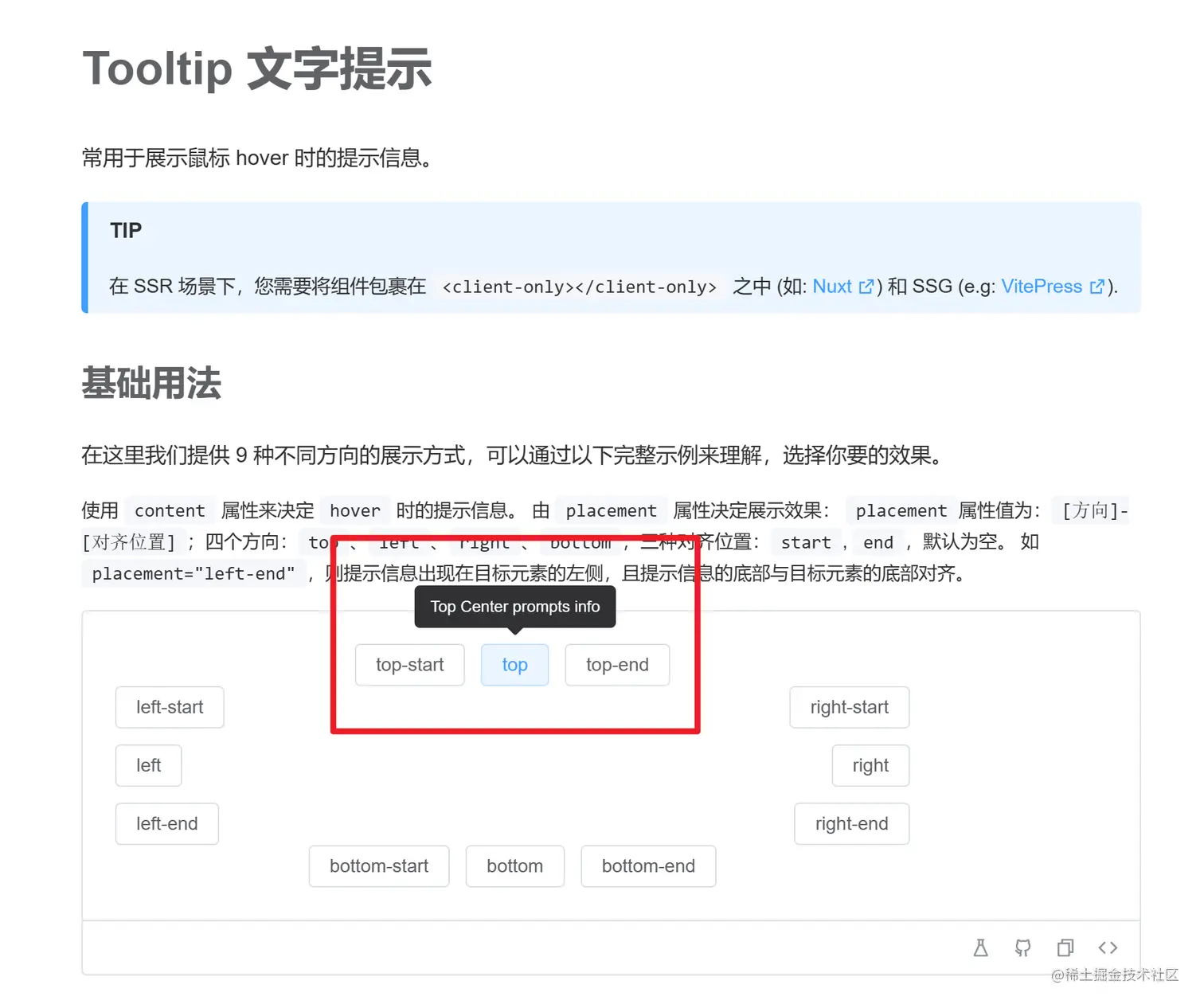Click the left tooltip button
Screen dimensions: 1204x1008
click(x=148, y=765)
